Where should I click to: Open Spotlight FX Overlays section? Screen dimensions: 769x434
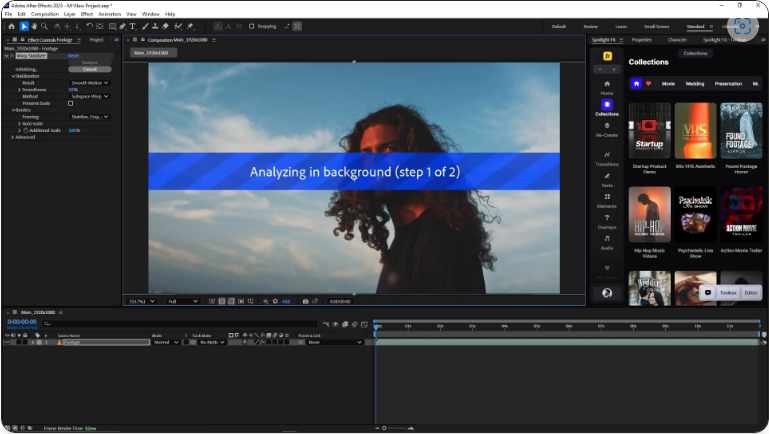pos(607,222)
